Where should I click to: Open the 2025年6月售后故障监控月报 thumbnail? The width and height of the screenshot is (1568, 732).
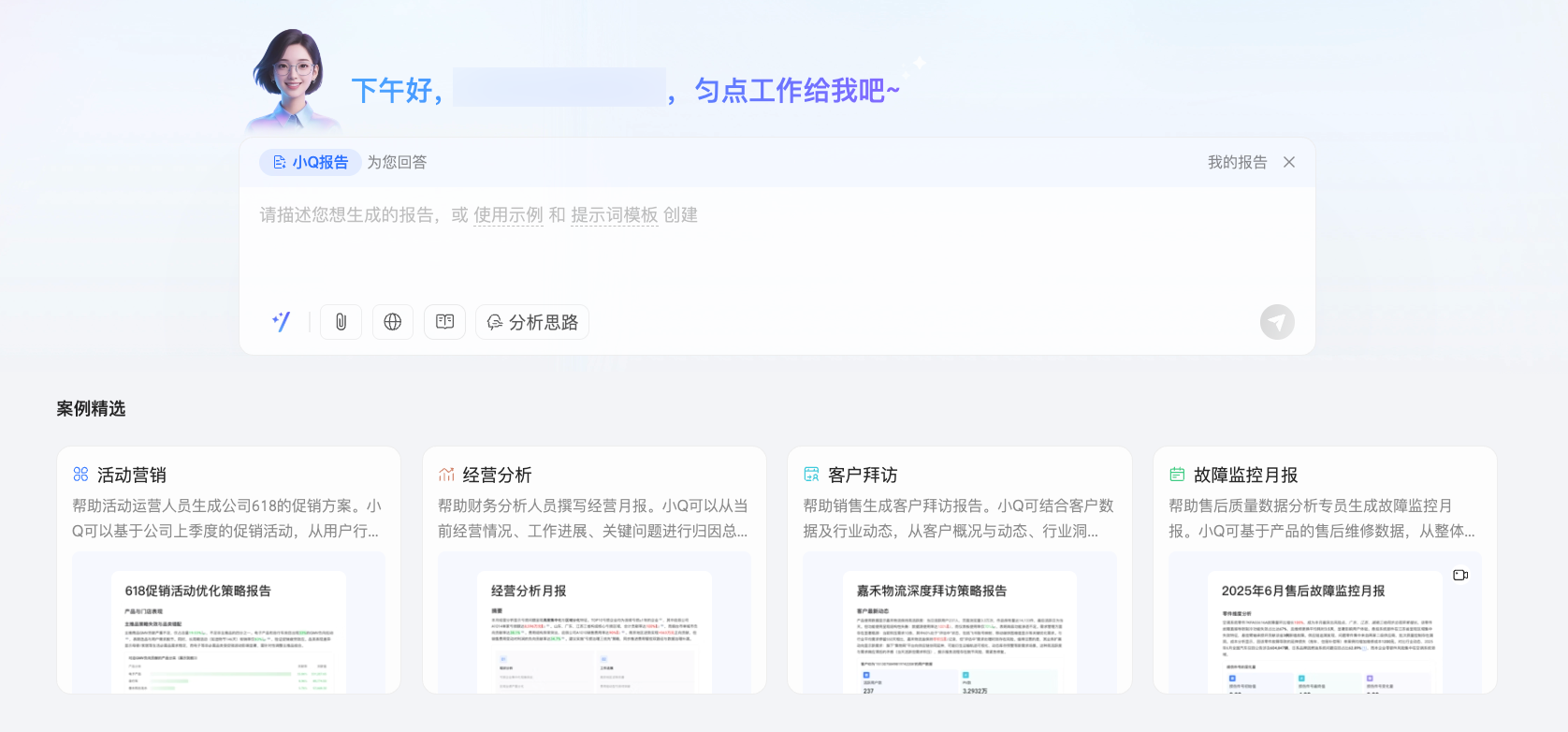point(1325,622)
